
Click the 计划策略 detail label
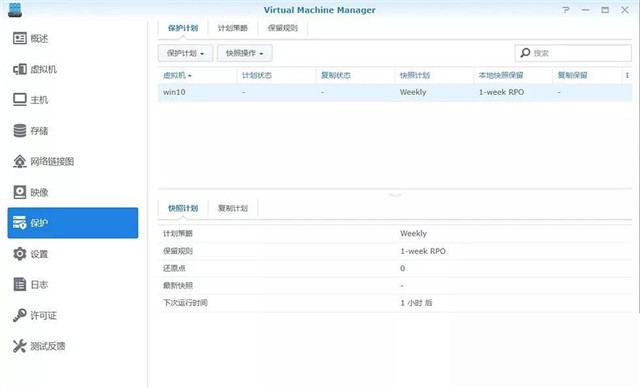(x=178, y=234)
